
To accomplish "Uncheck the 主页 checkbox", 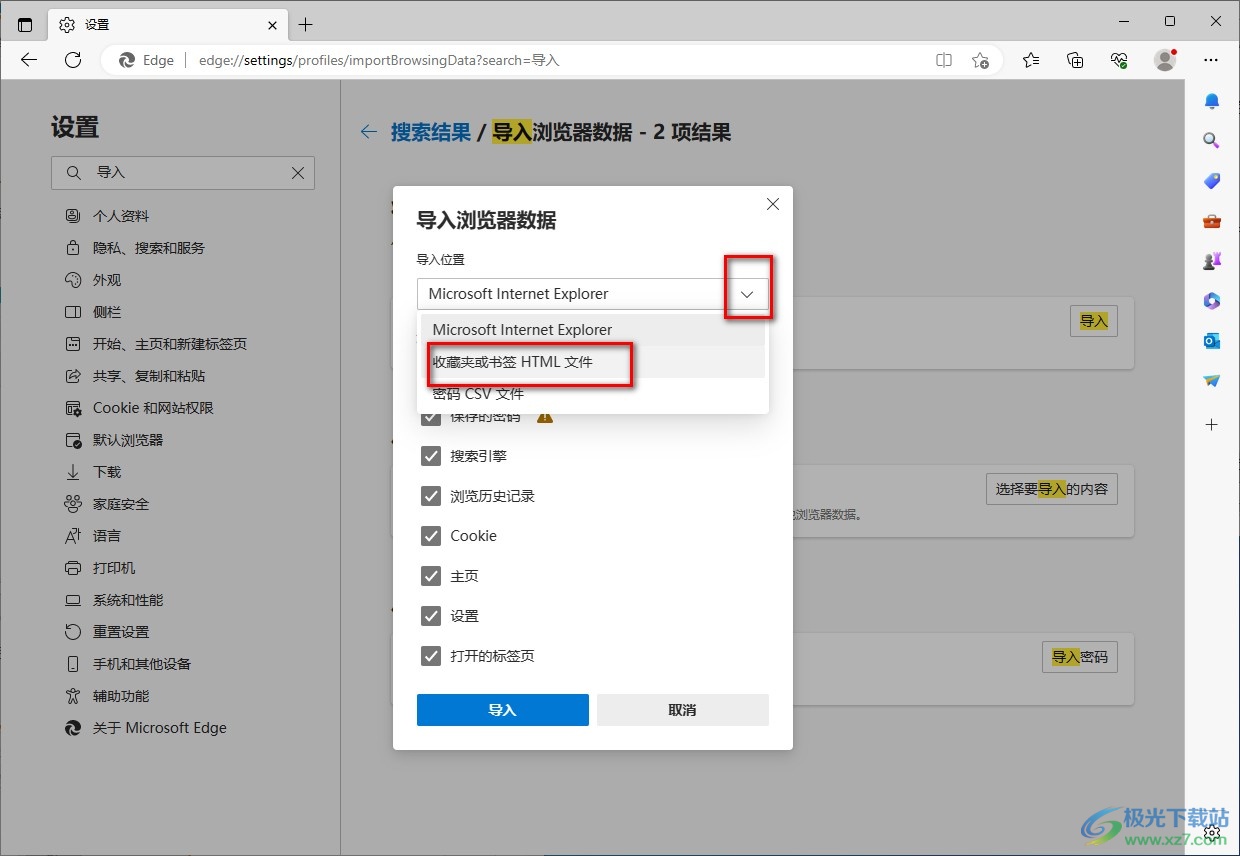I will pyautogui.click(x=431, y=576).
